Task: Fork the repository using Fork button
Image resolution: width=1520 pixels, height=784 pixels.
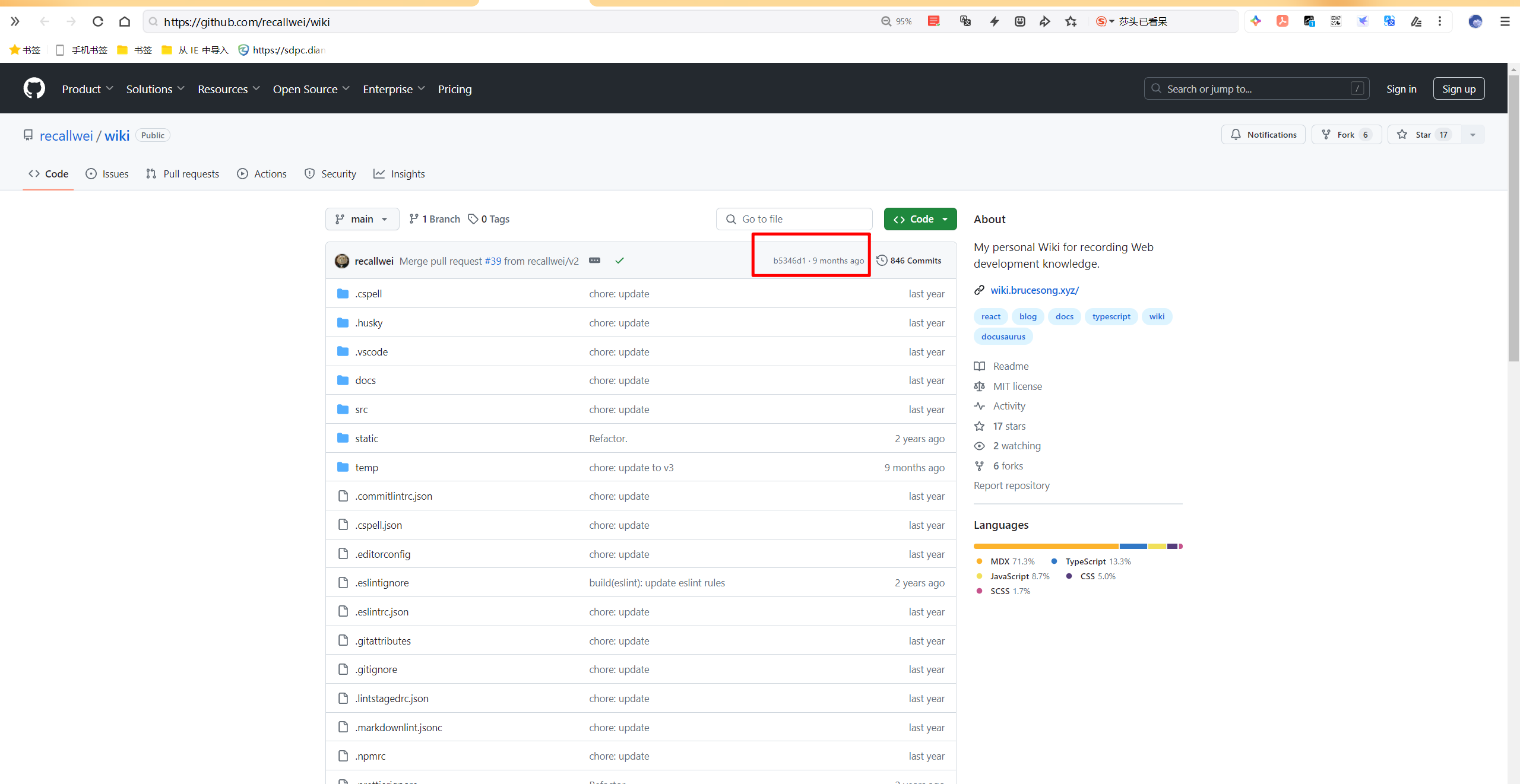Action: (x=1346, y=135)
